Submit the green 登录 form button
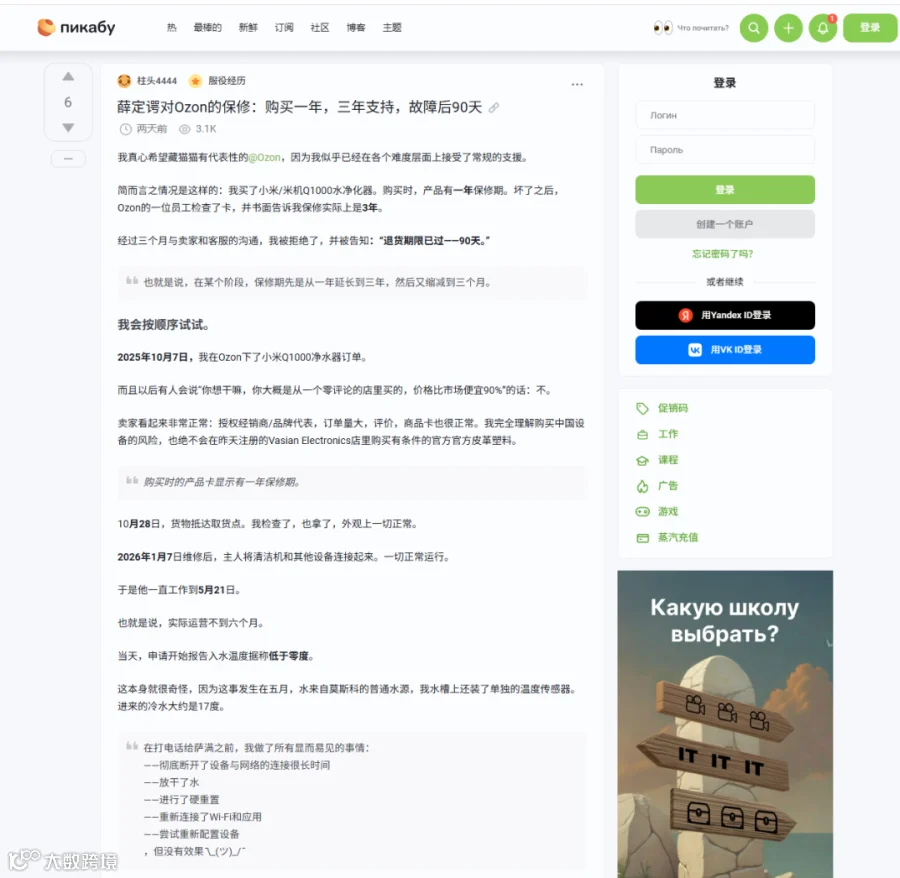The image size is (900, 878). (x=725, y=189)
